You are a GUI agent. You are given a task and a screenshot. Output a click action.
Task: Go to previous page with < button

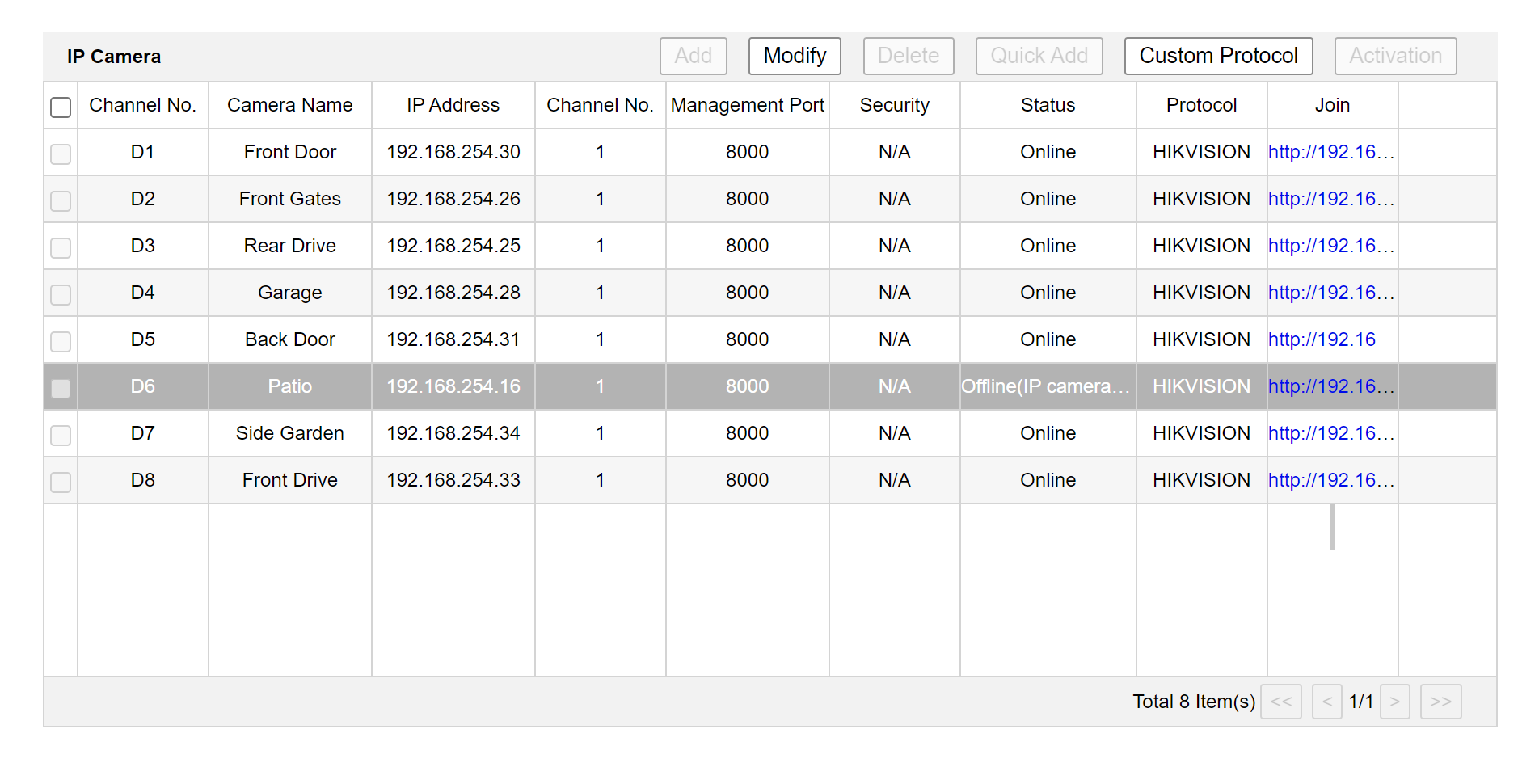[1326, 702]
